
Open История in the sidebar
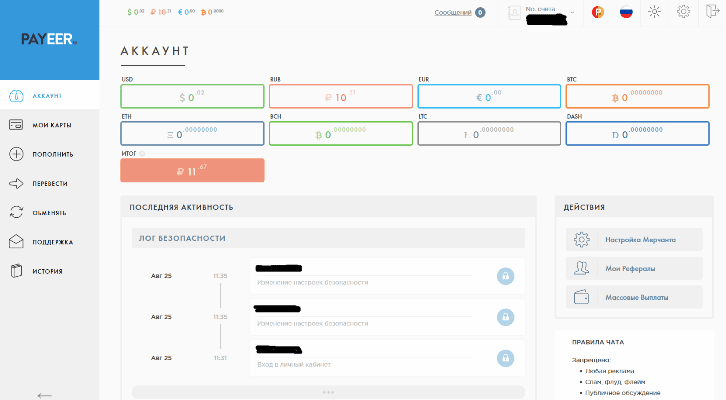point(50,271)
